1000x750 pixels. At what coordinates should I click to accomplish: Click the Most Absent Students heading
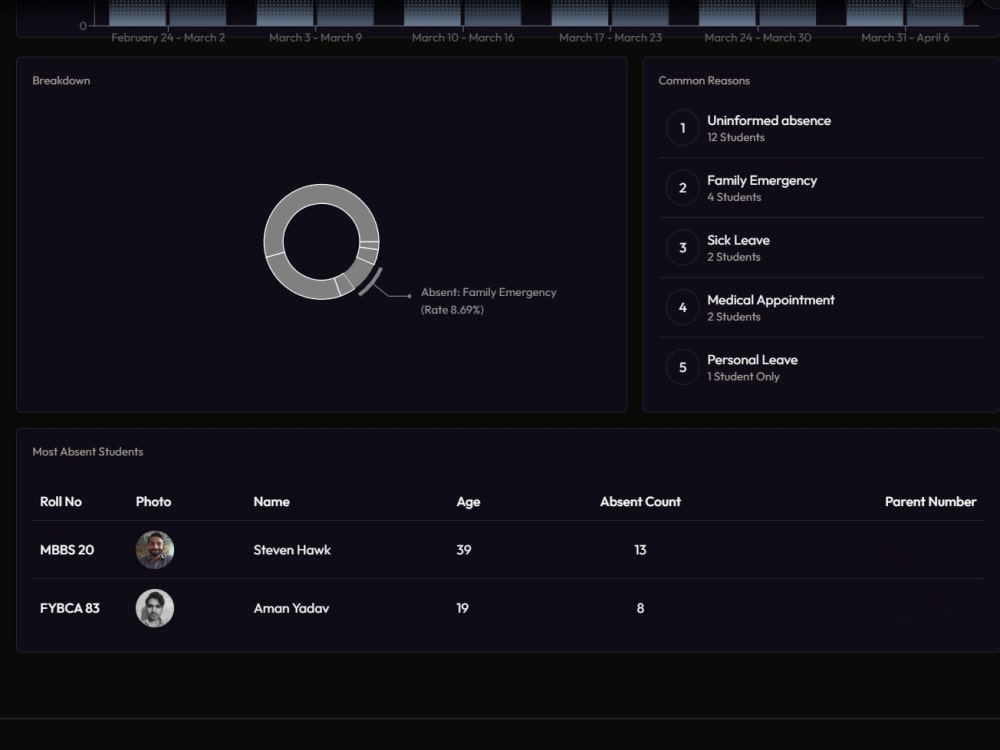pos(88,452)
